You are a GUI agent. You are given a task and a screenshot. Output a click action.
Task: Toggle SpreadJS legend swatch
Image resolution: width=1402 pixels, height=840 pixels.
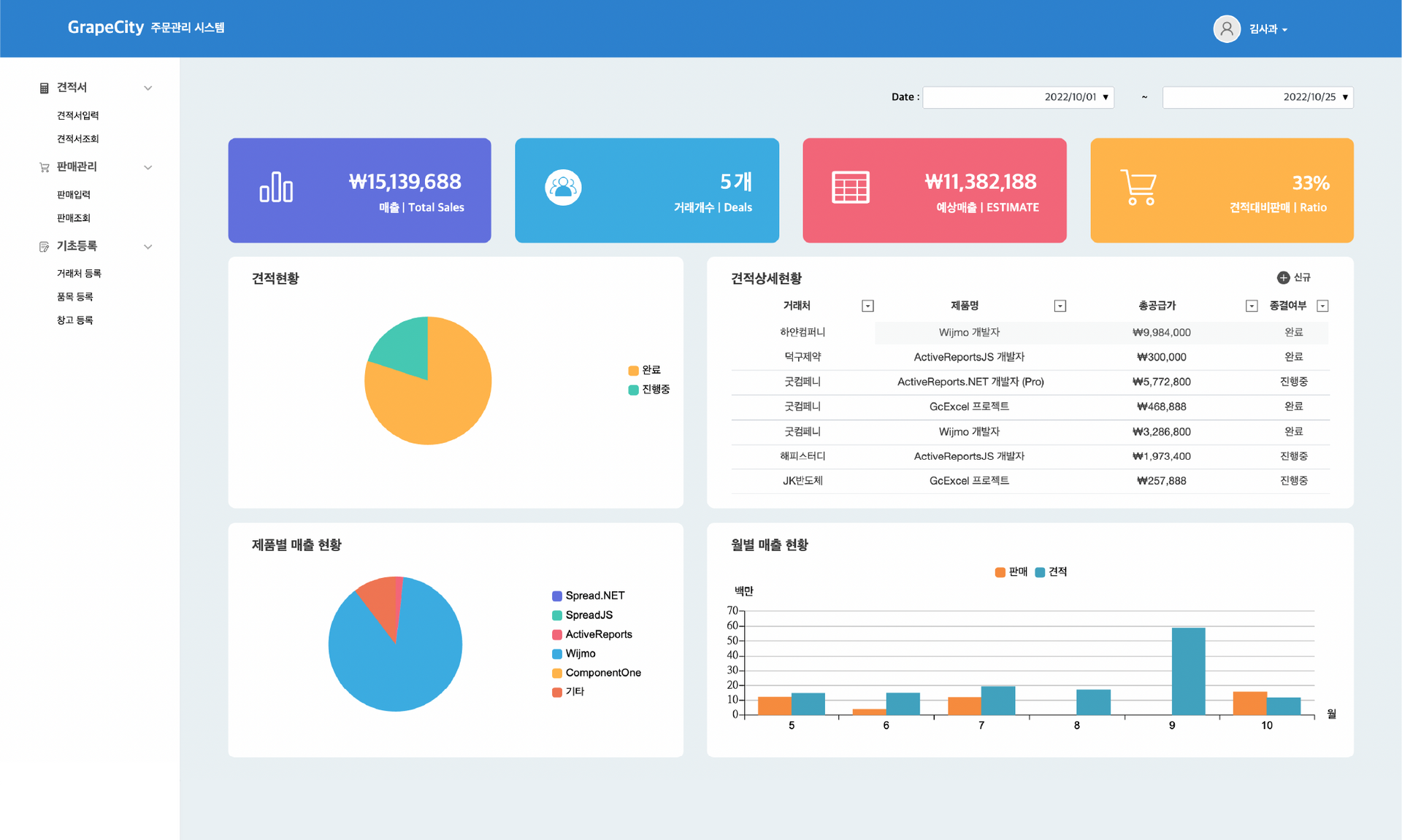pyautogui.click(x=556, y=615)
